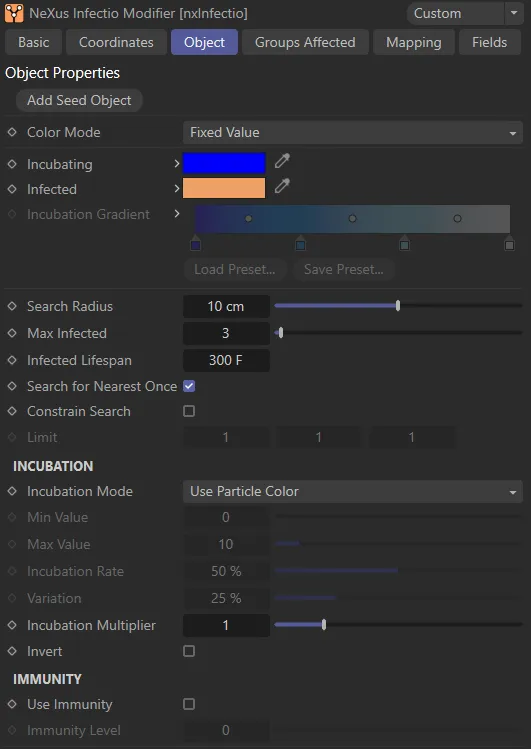The width and height of the screenshot is (531, 749).
Task: Switch to the Basic tab
Action: point(33,42)
